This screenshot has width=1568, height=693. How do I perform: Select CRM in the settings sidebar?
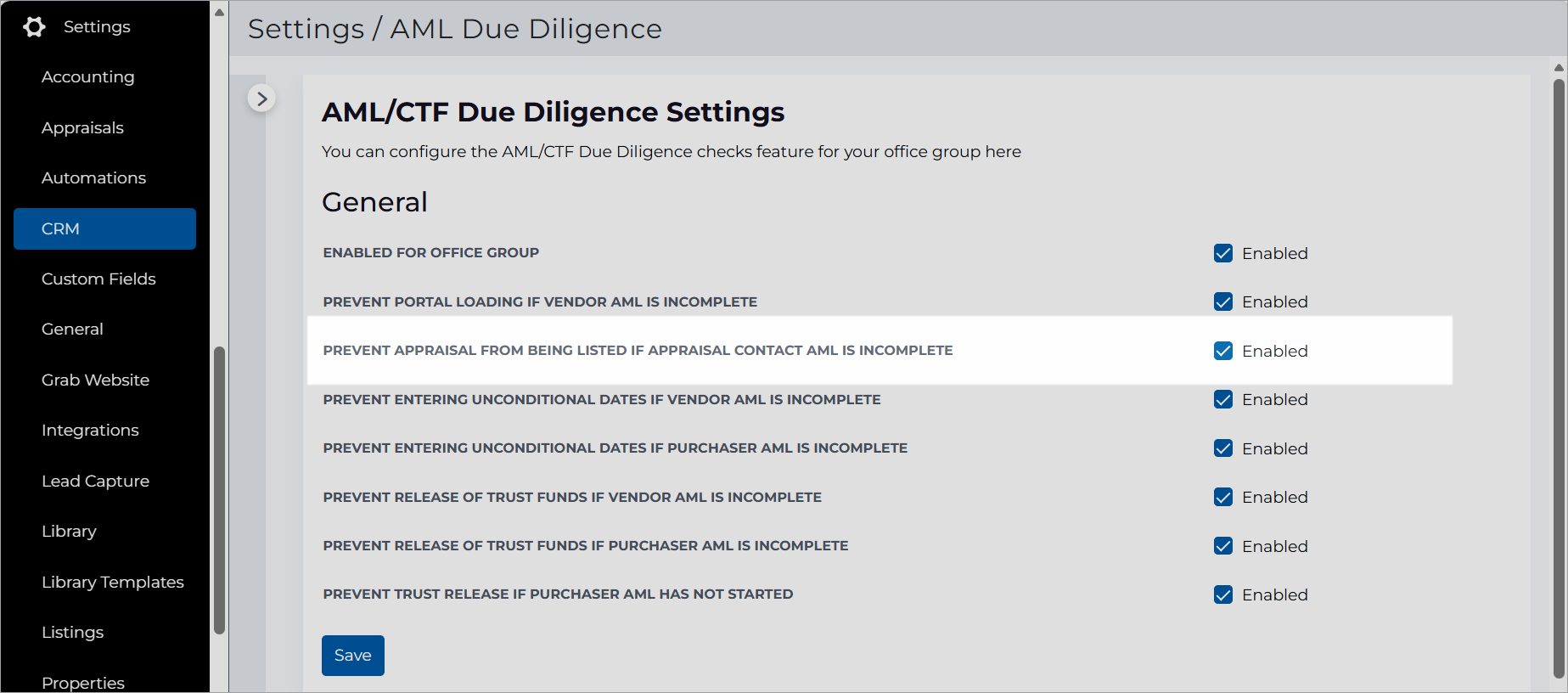(104, 229)
